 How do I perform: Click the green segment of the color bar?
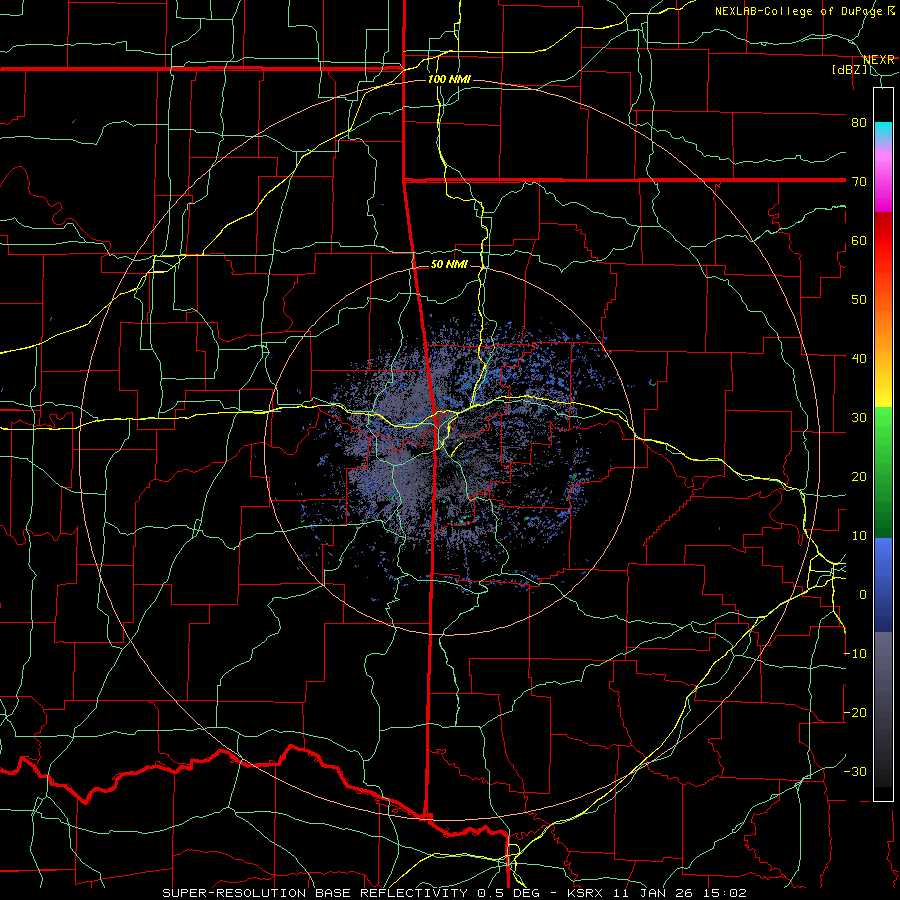pyautogui.click(x=883, y=472)
